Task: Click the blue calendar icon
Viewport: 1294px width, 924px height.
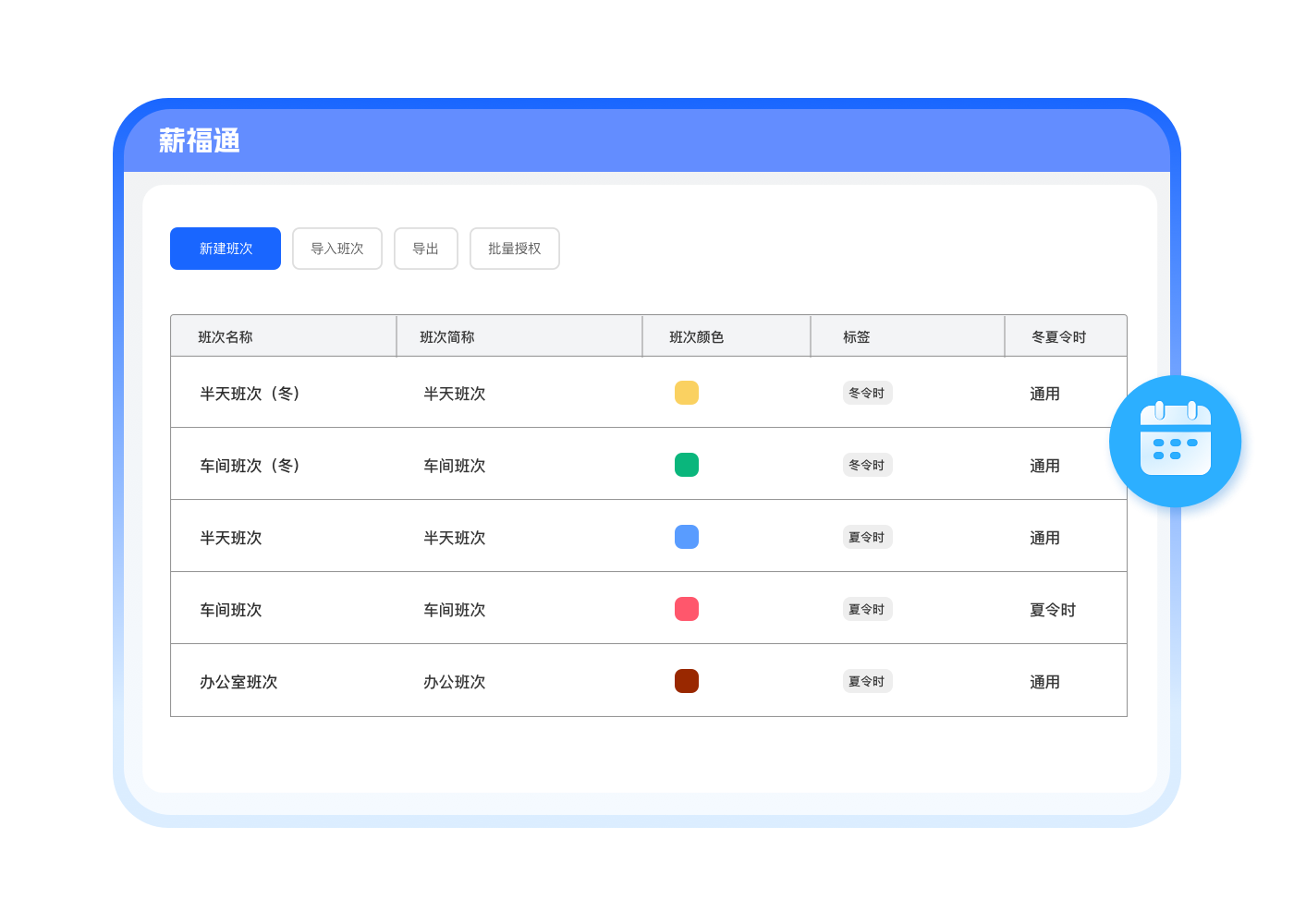Action: point(1175,441)
